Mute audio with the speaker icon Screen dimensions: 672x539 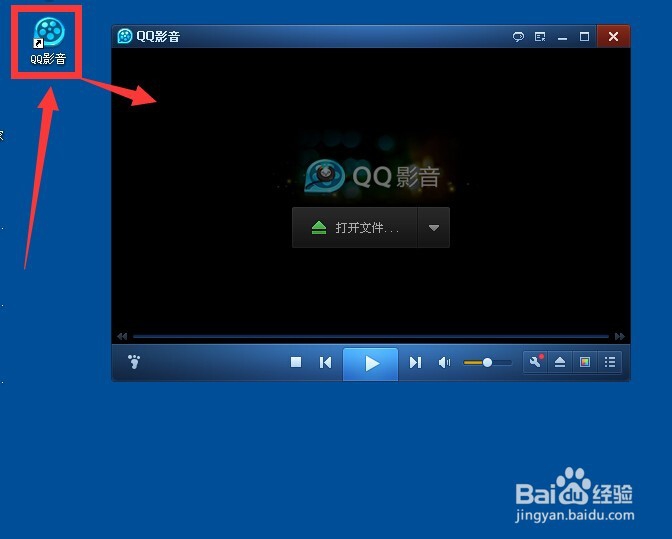pos(444,362)
